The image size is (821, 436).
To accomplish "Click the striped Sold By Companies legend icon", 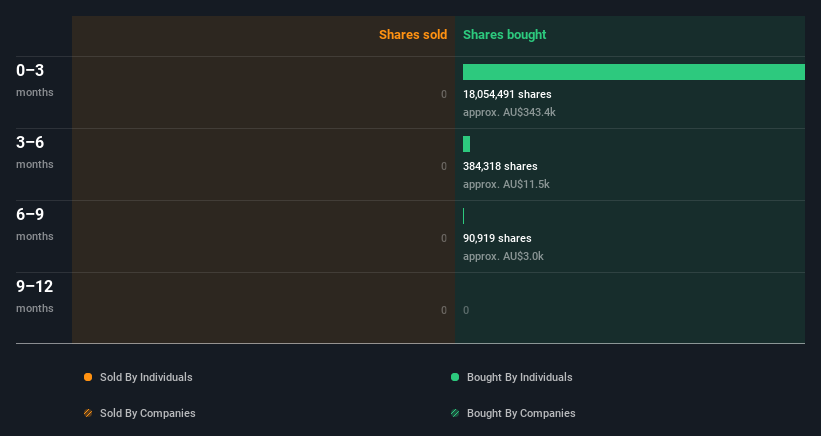I will coord(88,413).
